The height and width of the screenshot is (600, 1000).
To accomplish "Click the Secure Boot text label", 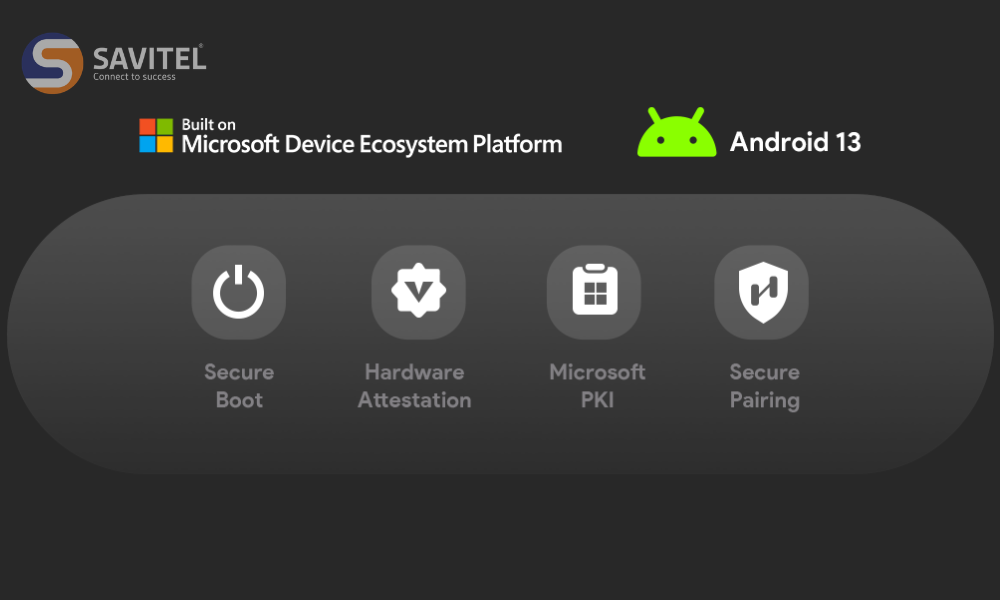I will (x=238, y=386).
